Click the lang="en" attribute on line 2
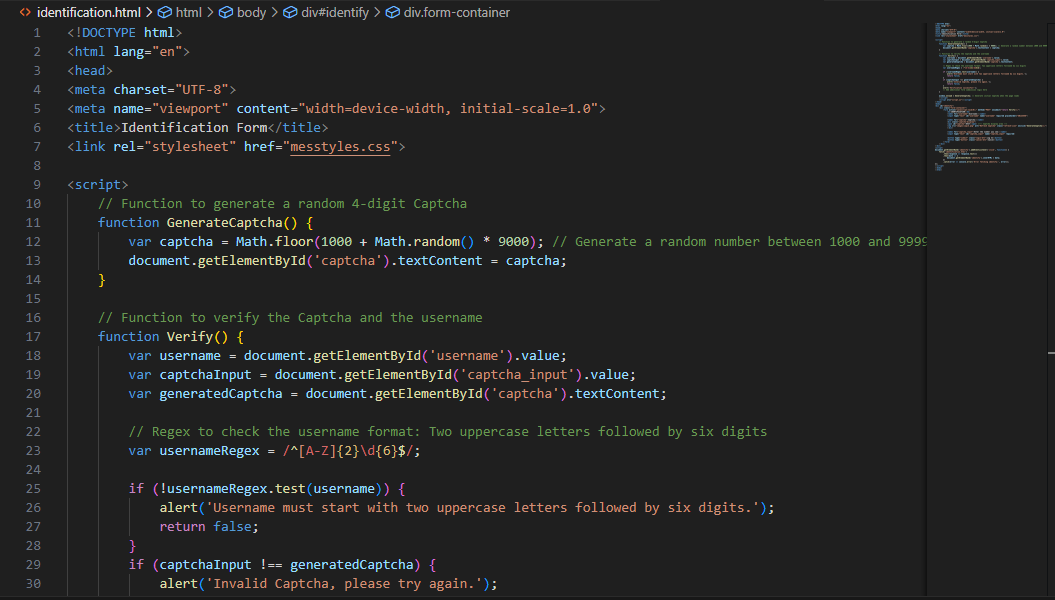 point(148,52)
